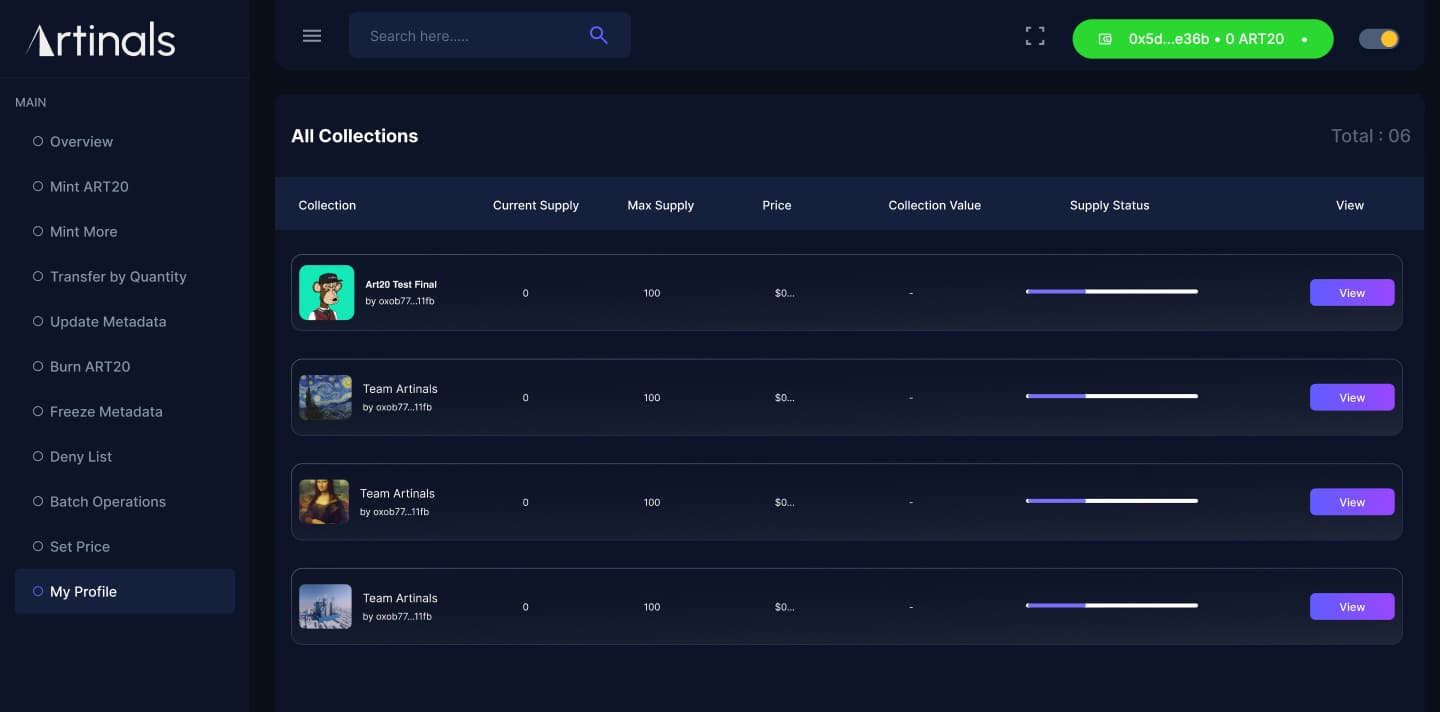Click the Supply Status column header
The image size is (1440, 712).
click(1110, 205)
